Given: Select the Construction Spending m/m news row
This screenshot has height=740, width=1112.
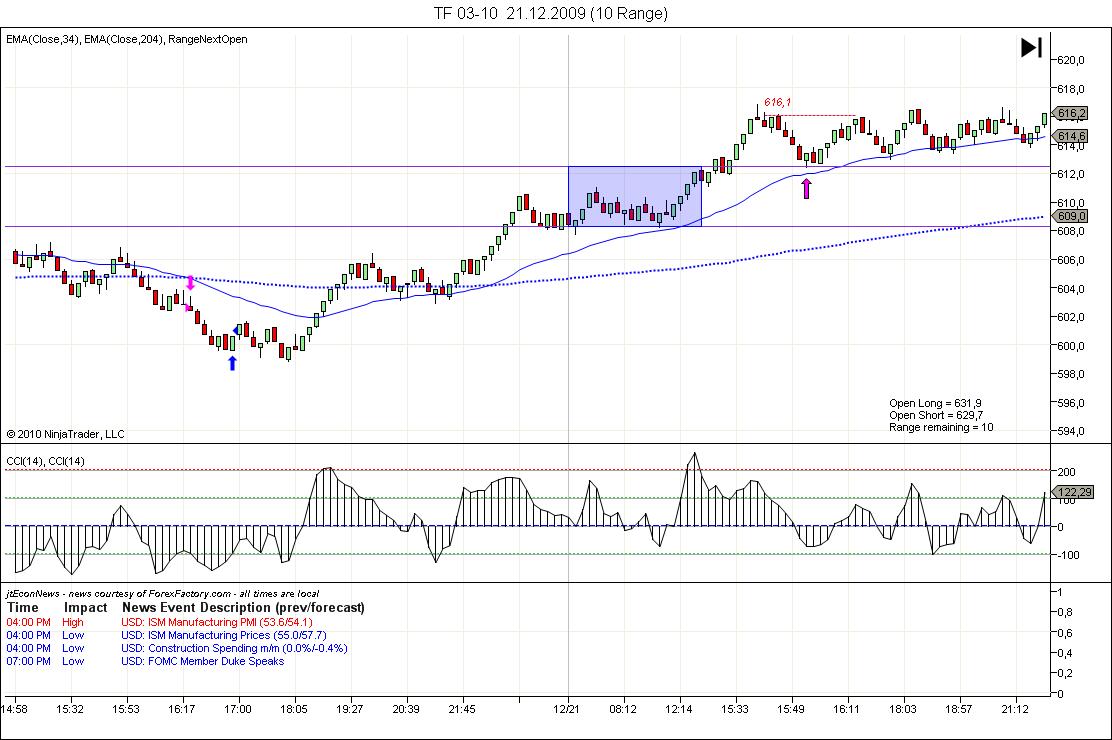Looking at the screenshot, I should [177, 648].
